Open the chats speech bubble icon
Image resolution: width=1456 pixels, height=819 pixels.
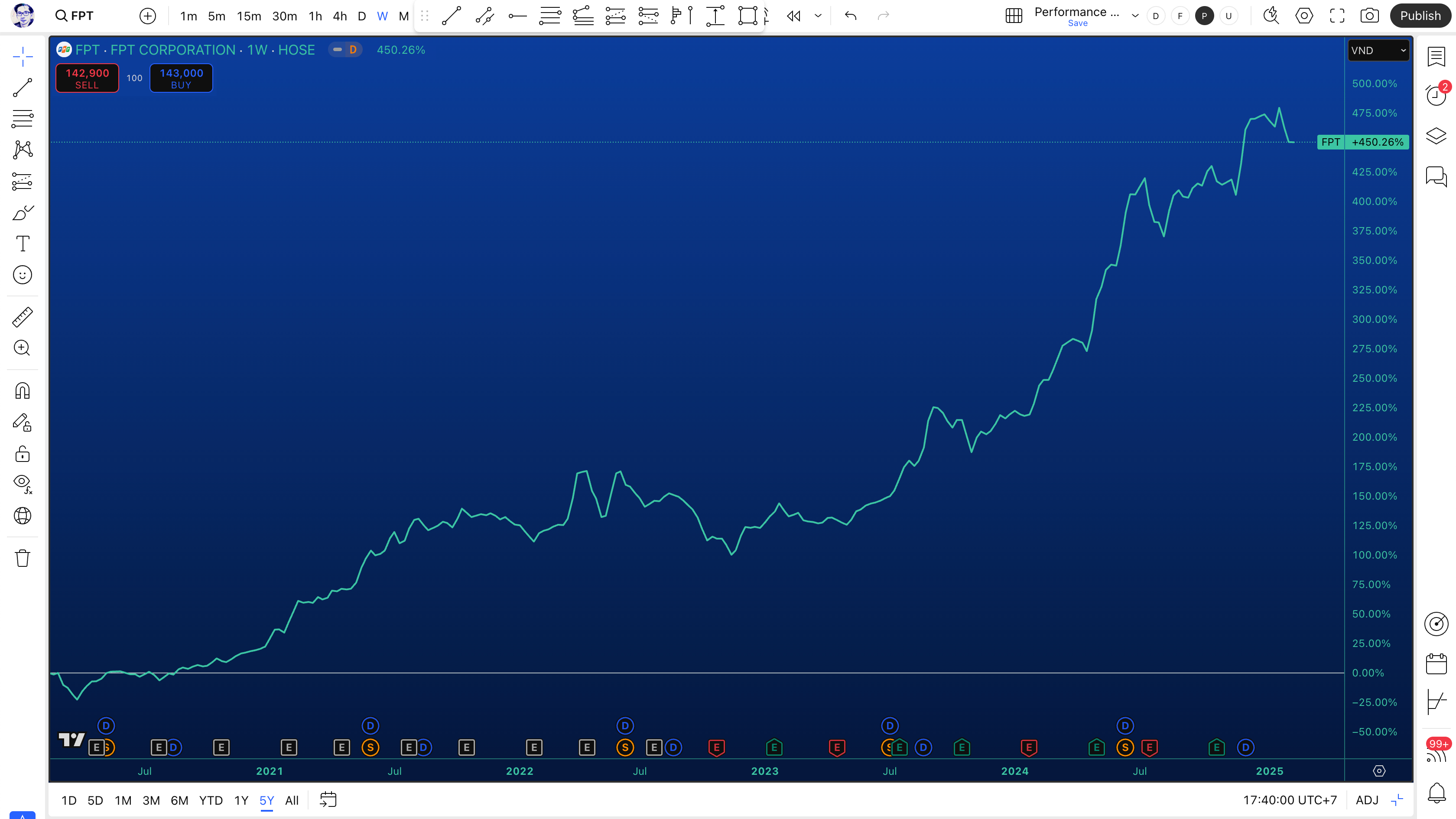pos(1436,176)
